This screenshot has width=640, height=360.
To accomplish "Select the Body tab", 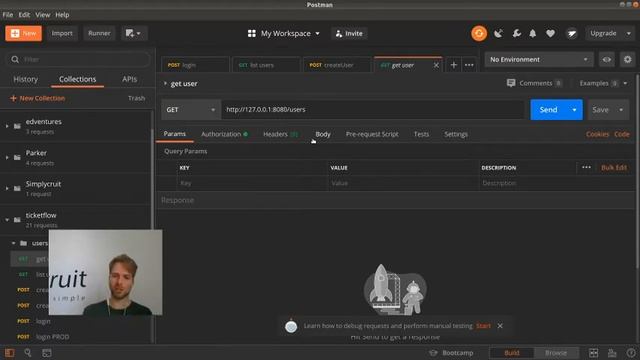I will click(323, 134).
